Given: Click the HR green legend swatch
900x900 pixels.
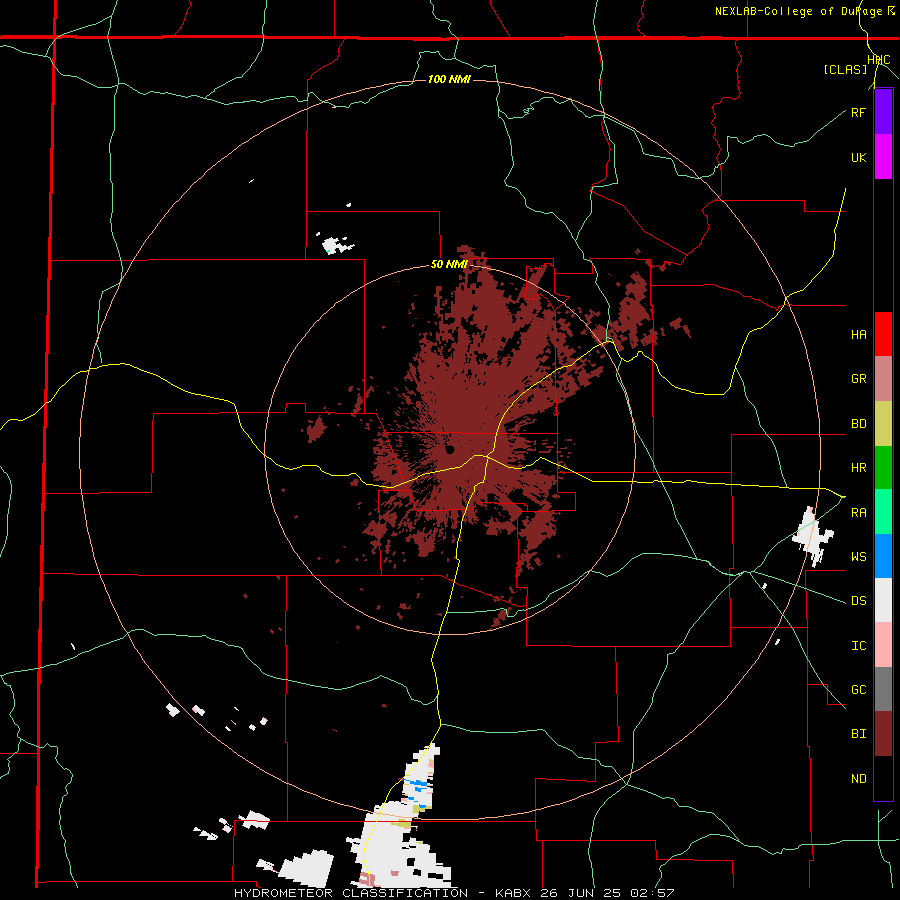Looking at the screenshot, I should 883,468.
